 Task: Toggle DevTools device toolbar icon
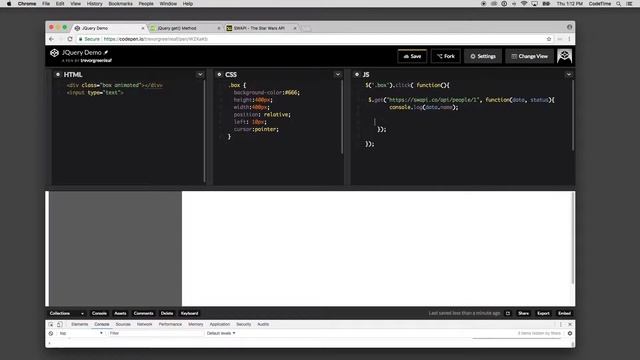coord(60,324)
